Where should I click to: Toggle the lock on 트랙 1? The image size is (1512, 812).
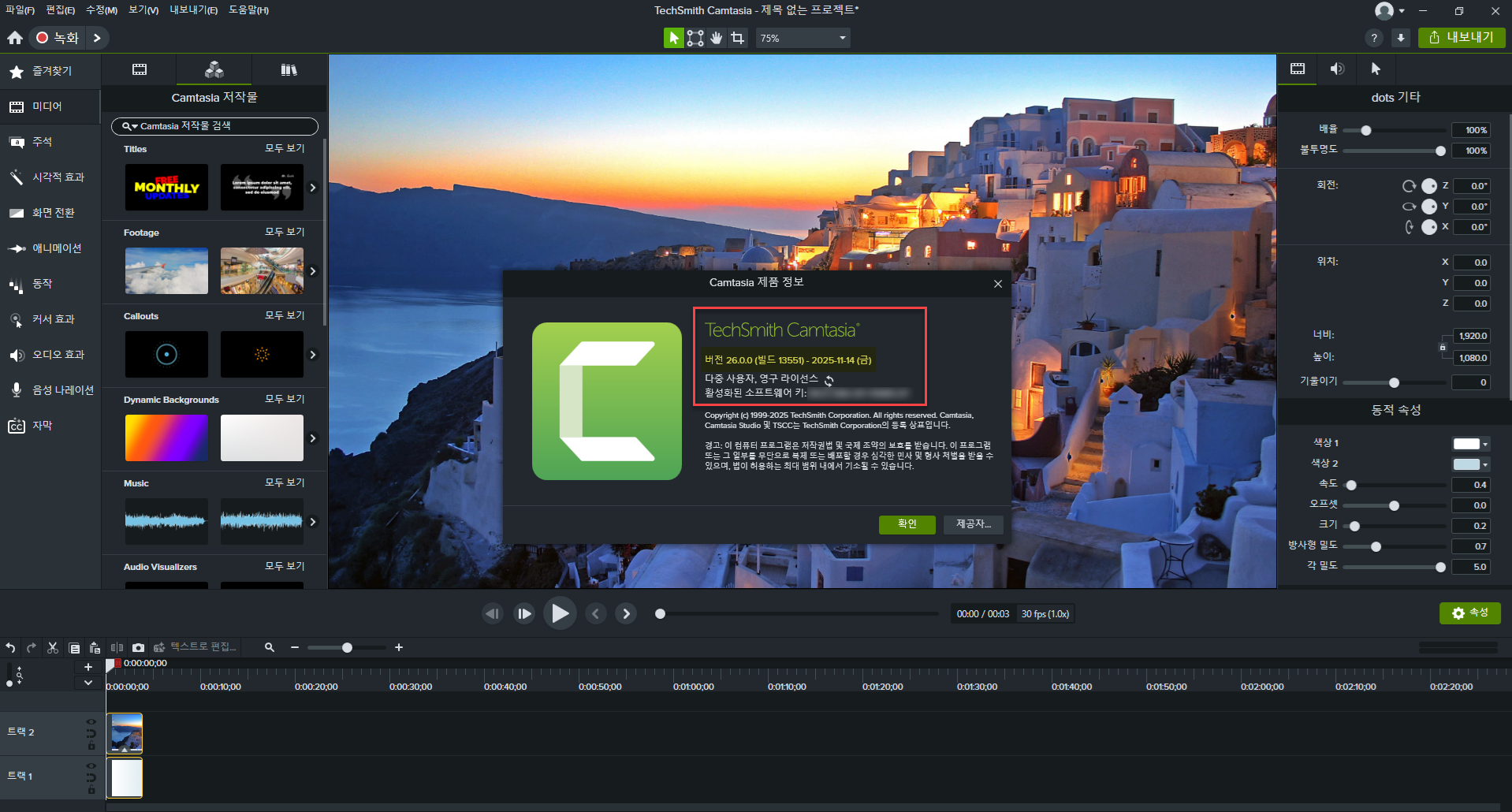coord(91,790)
